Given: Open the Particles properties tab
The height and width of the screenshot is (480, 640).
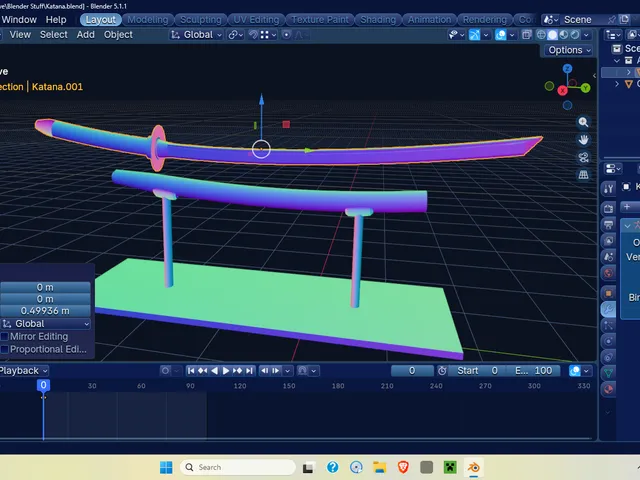Looking at the screenshot, I should pos(608,325).
